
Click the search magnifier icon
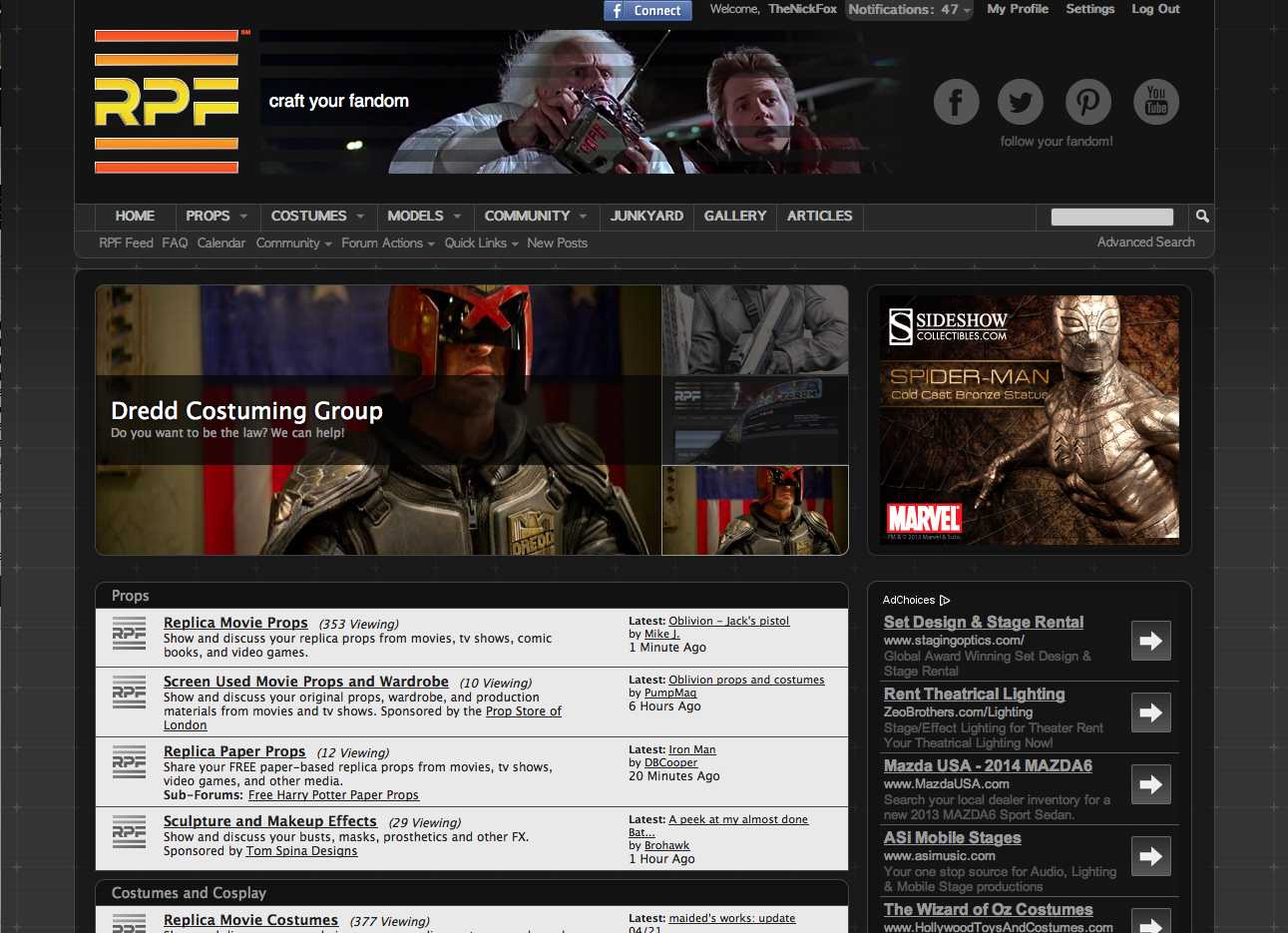point(1202,217)
